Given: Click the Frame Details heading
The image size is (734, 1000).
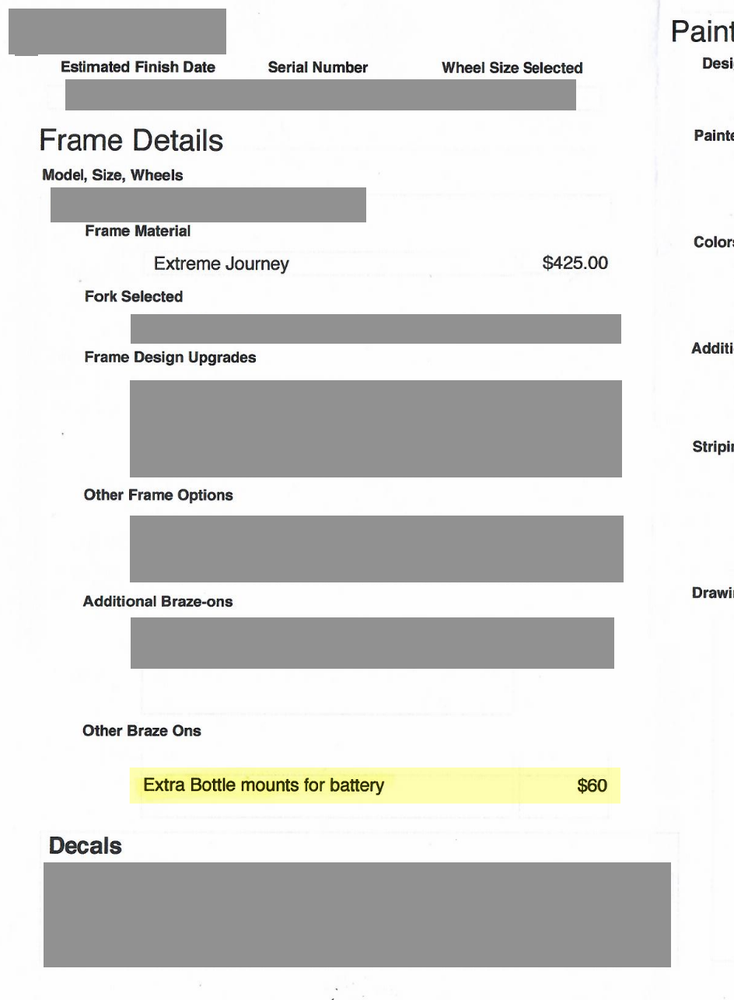Looking at the screenshot, I should click(x=131, y=140).
